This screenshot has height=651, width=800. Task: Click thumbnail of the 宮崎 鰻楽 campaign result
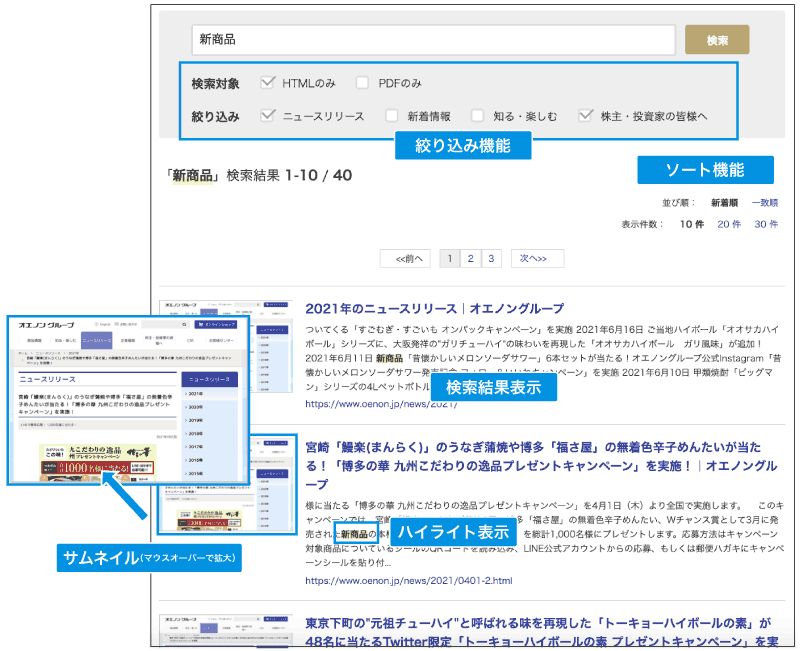click(228, 508)
